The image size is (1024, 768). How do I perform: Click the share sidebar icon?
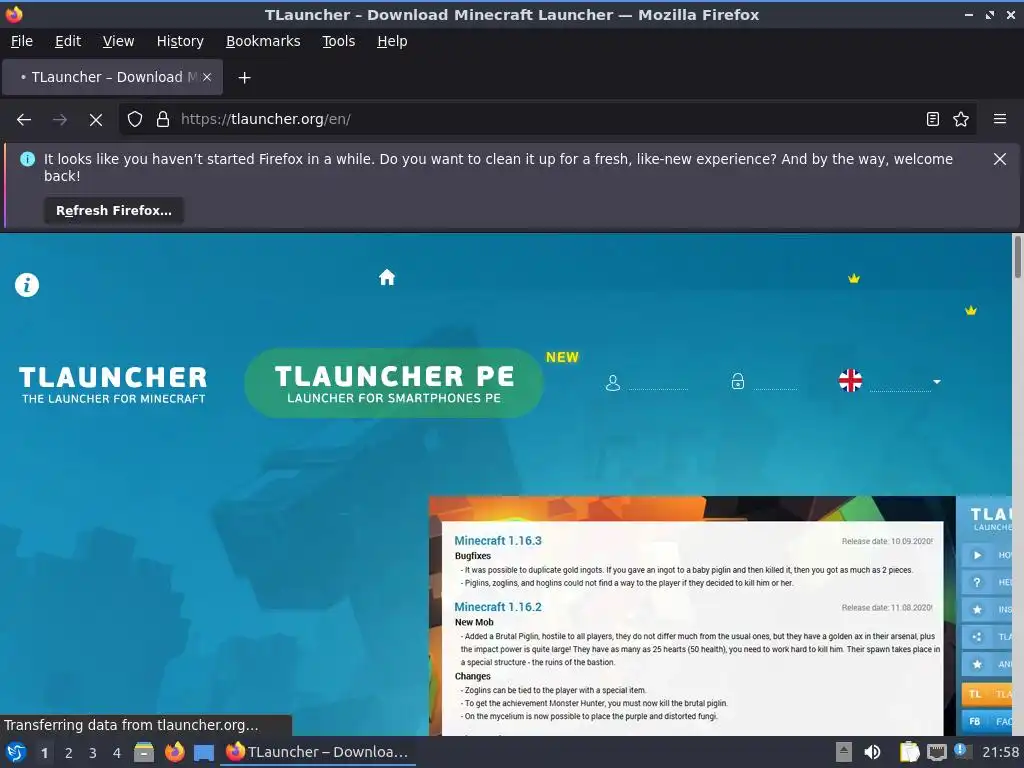(977, 637)
